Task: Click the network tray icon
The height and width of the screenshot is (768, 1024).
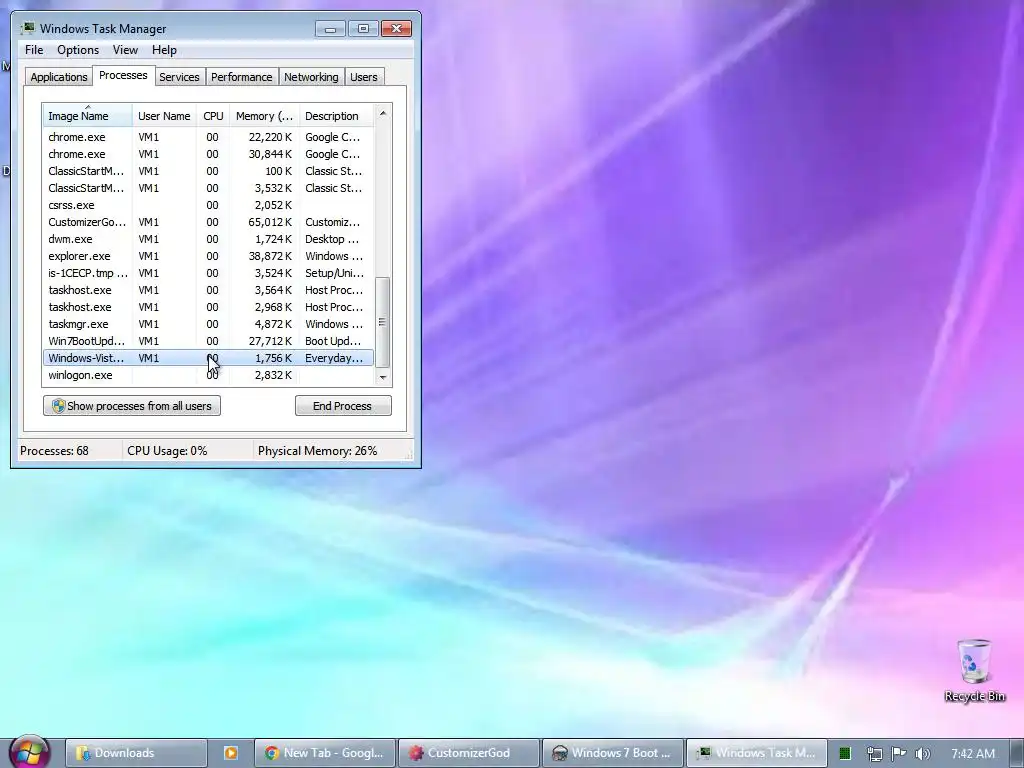Action: (x=874, y=754)
